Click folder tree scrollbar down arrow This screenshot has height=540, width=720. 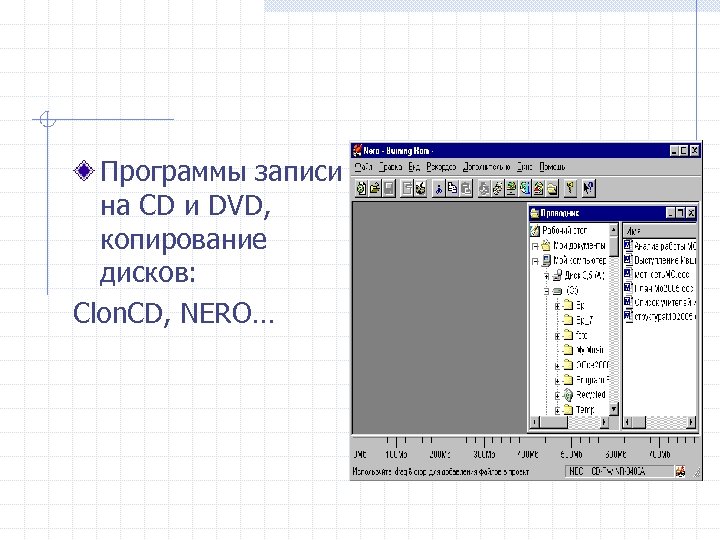[x=613, y=409]
